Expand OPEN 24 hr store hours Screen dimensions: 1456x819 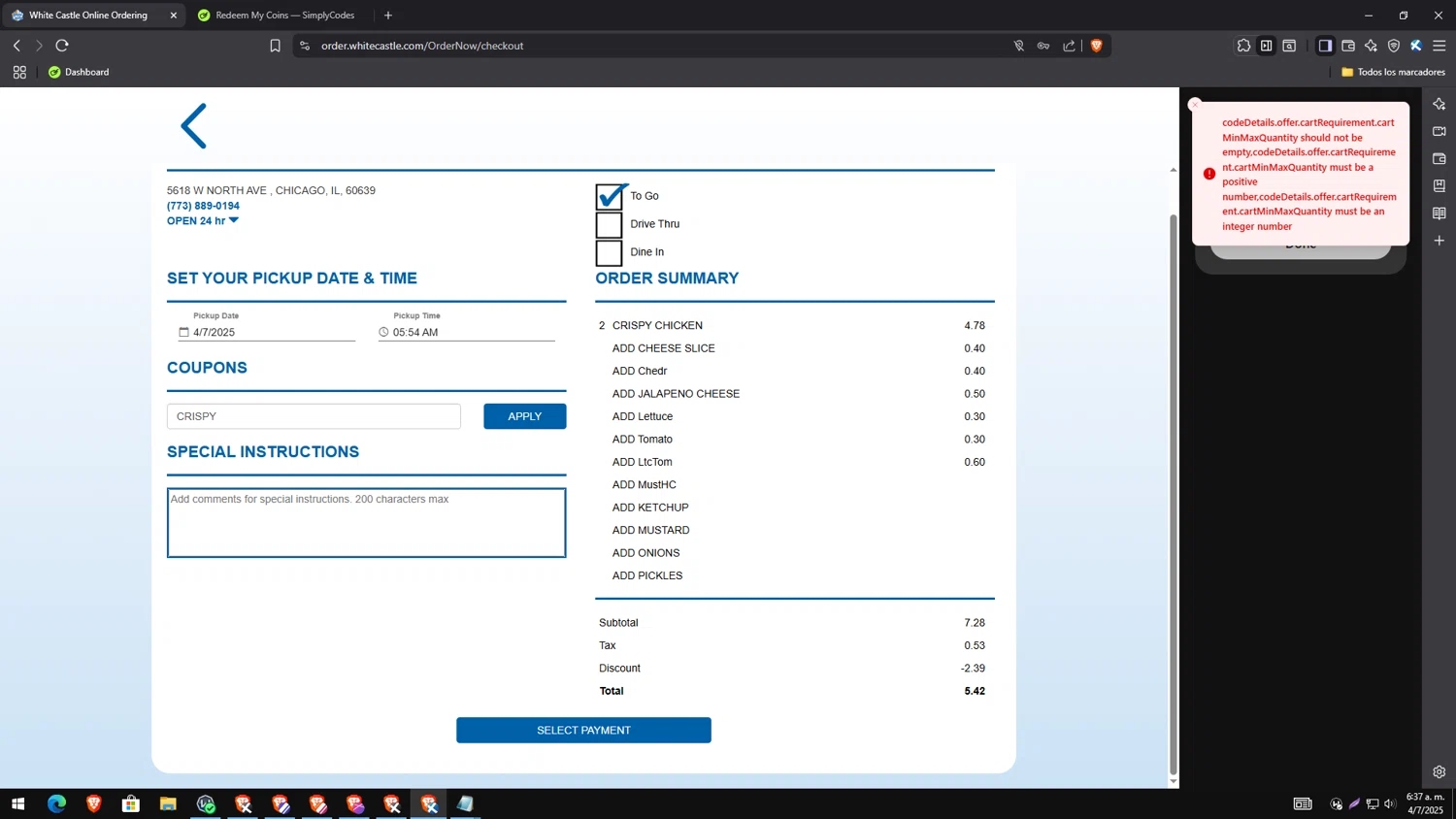click(x=203, y=220)
